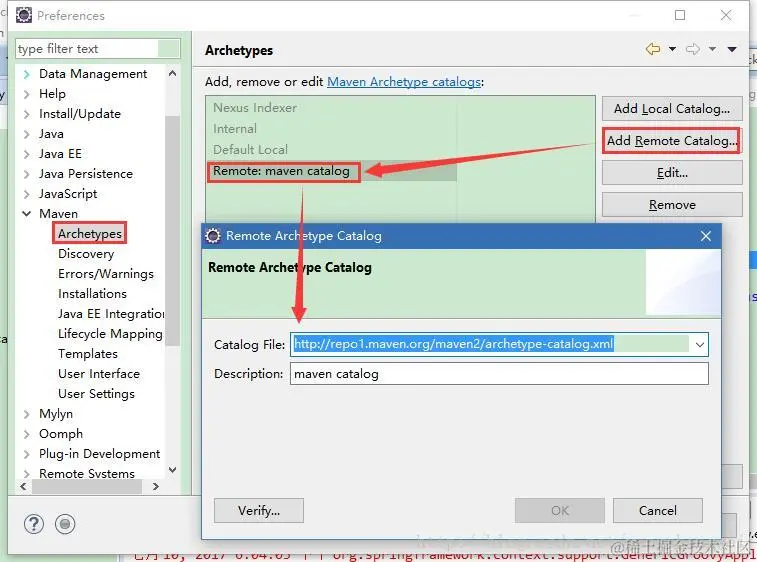
Task: Click Add Remote Catalog button
Action: pyautogui.click(x=672, y=141)
